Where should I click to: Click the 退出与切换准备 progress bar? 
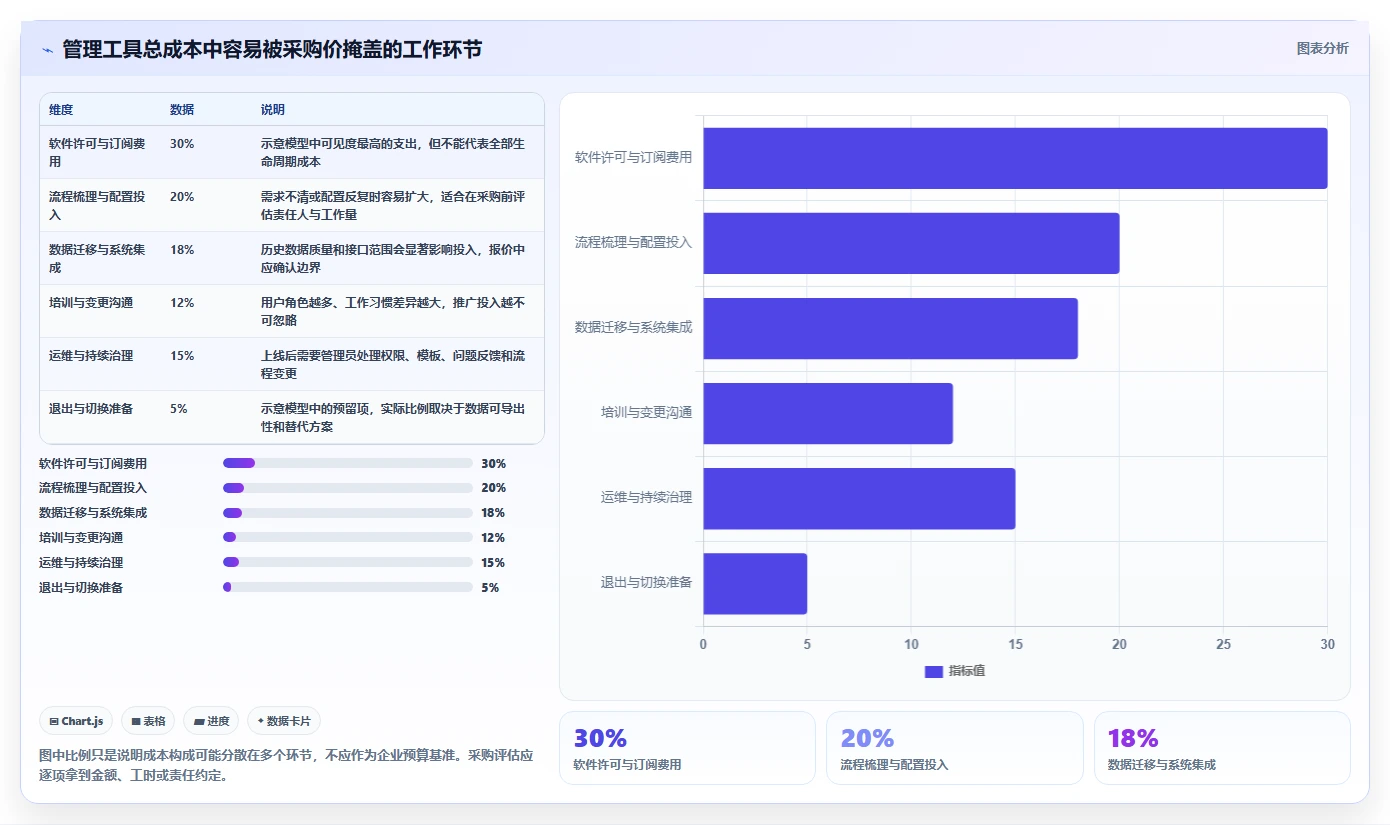pos(347,588)
